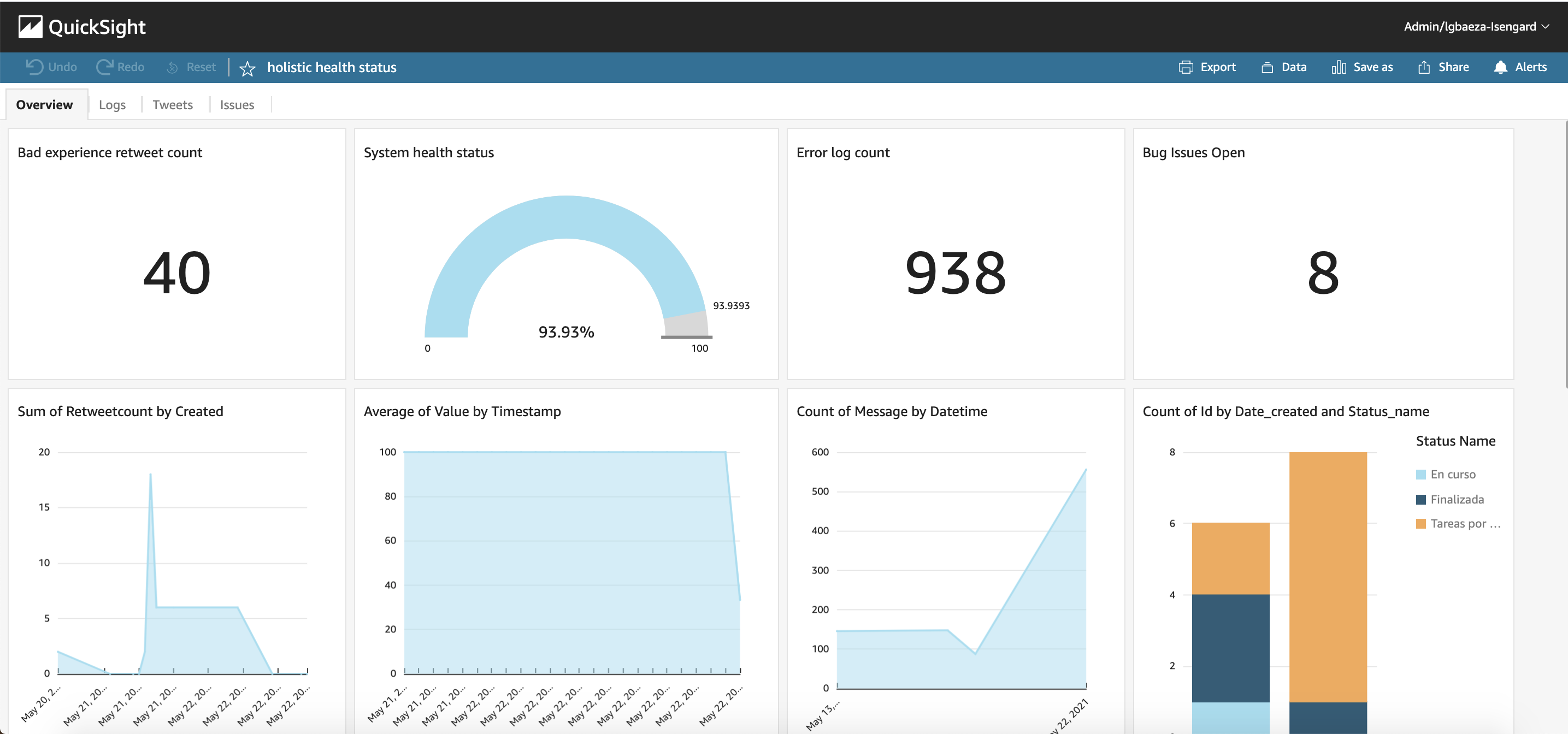Viewport: 1568px width, 734px height.
Task: Select the Overview tab
Action: click(44, 105)
